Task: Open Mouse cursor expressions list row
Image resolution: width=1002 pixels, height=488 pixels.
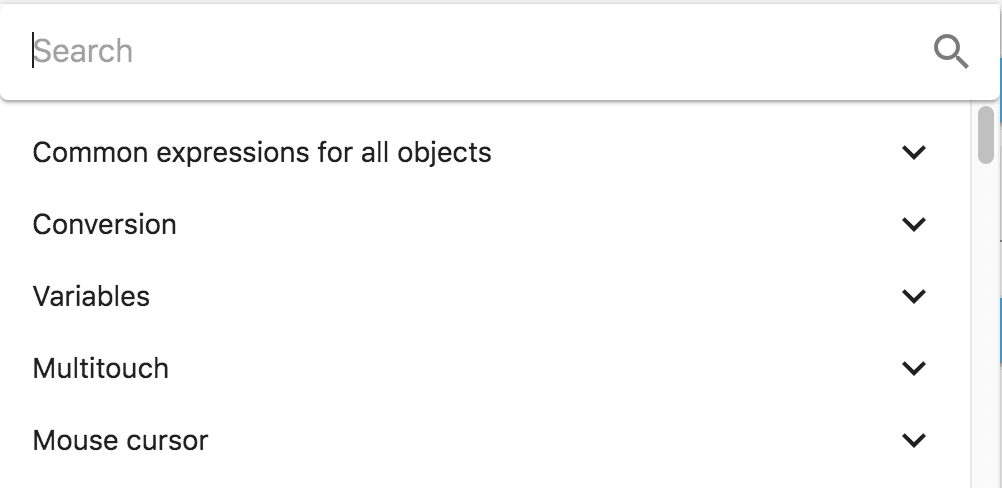Action: [480, 441]
